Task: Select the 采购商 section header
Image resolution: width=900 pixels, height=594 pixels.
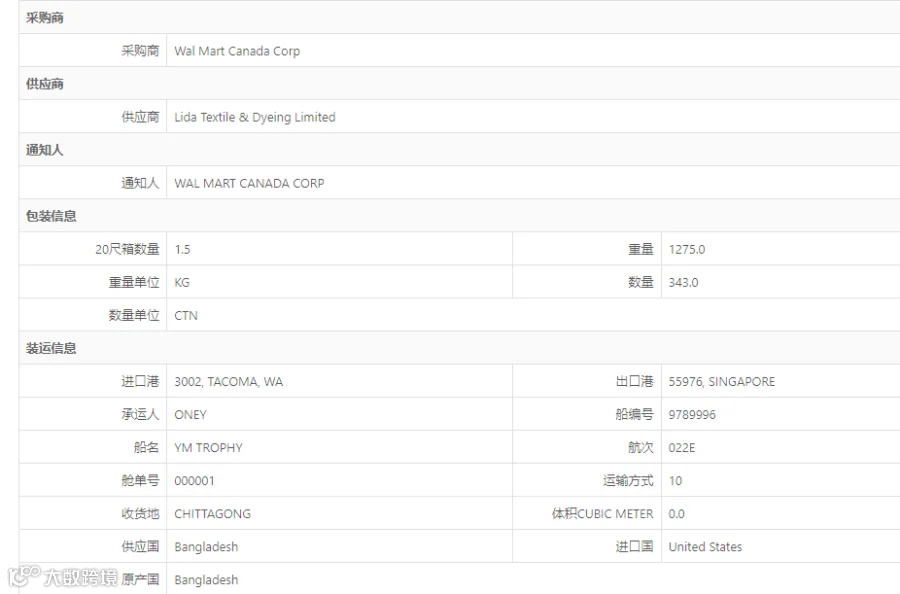Action: (45, 18)
